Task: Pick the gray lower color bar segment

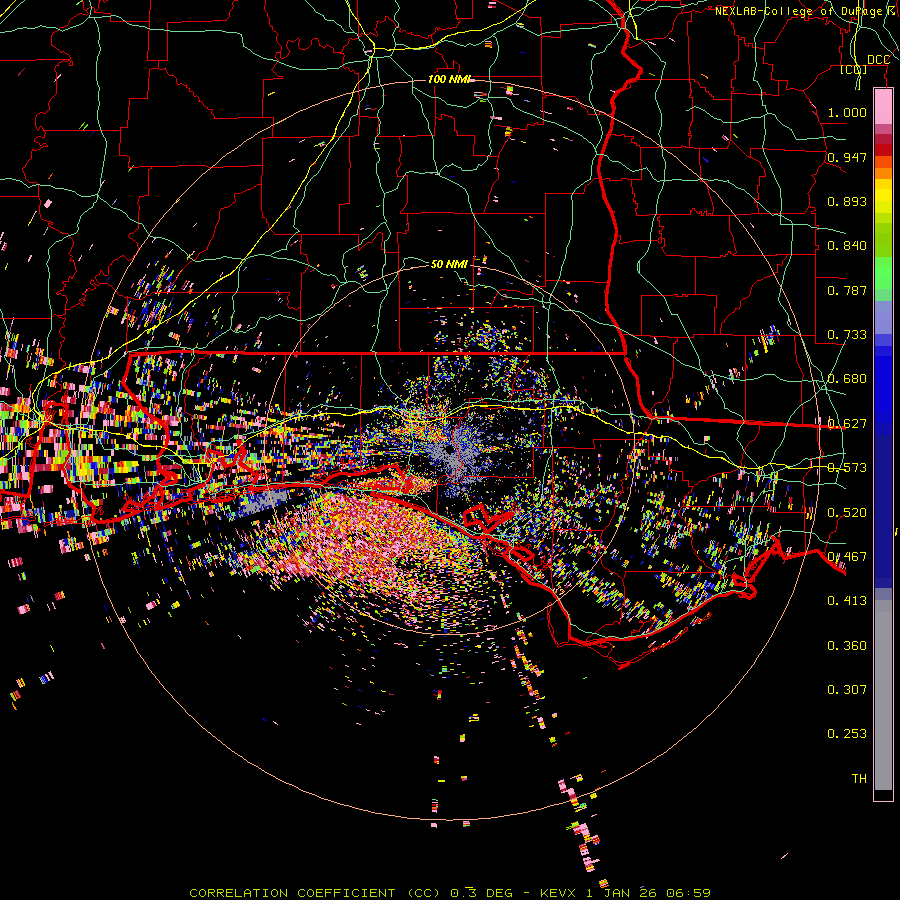Action: tap(883, 695)
